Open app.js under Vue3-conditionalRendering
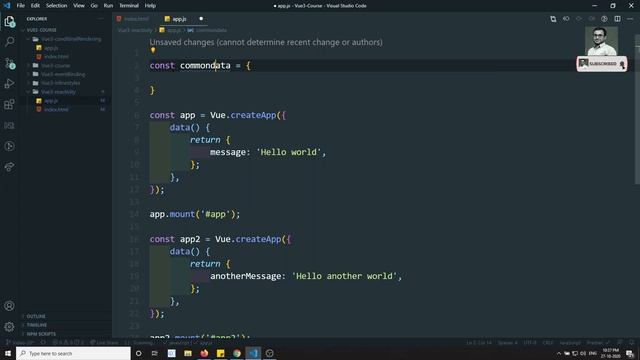This screenshot has width=640, height=360. pyautogui.click(x=51, y=48)
